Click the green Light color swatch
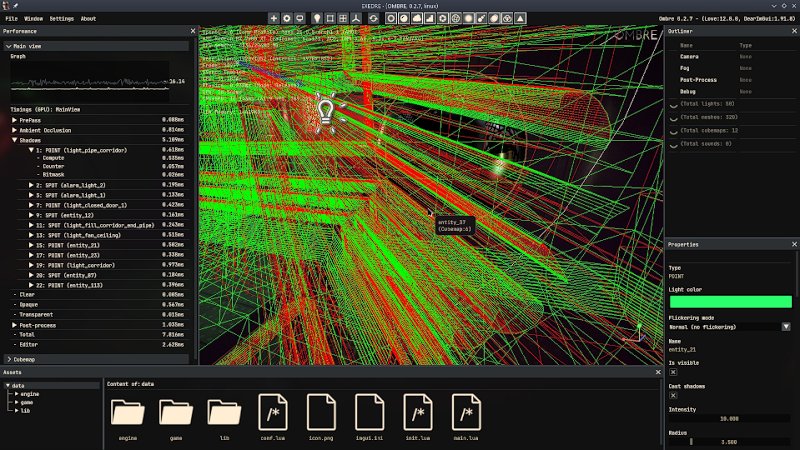This screenshot has height=450, width=800. pyautogui.click(x=729, y=301)
